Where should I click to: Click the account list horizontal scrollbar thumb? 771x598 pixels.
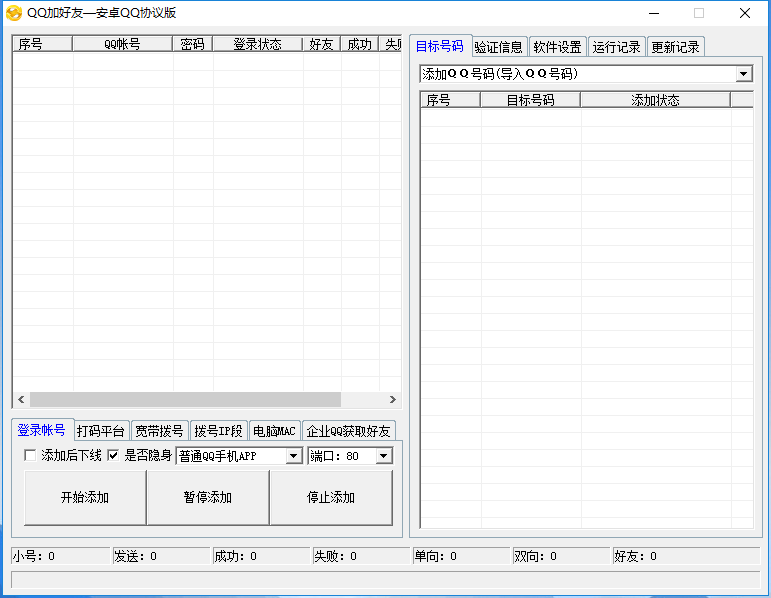pos(185,399)
